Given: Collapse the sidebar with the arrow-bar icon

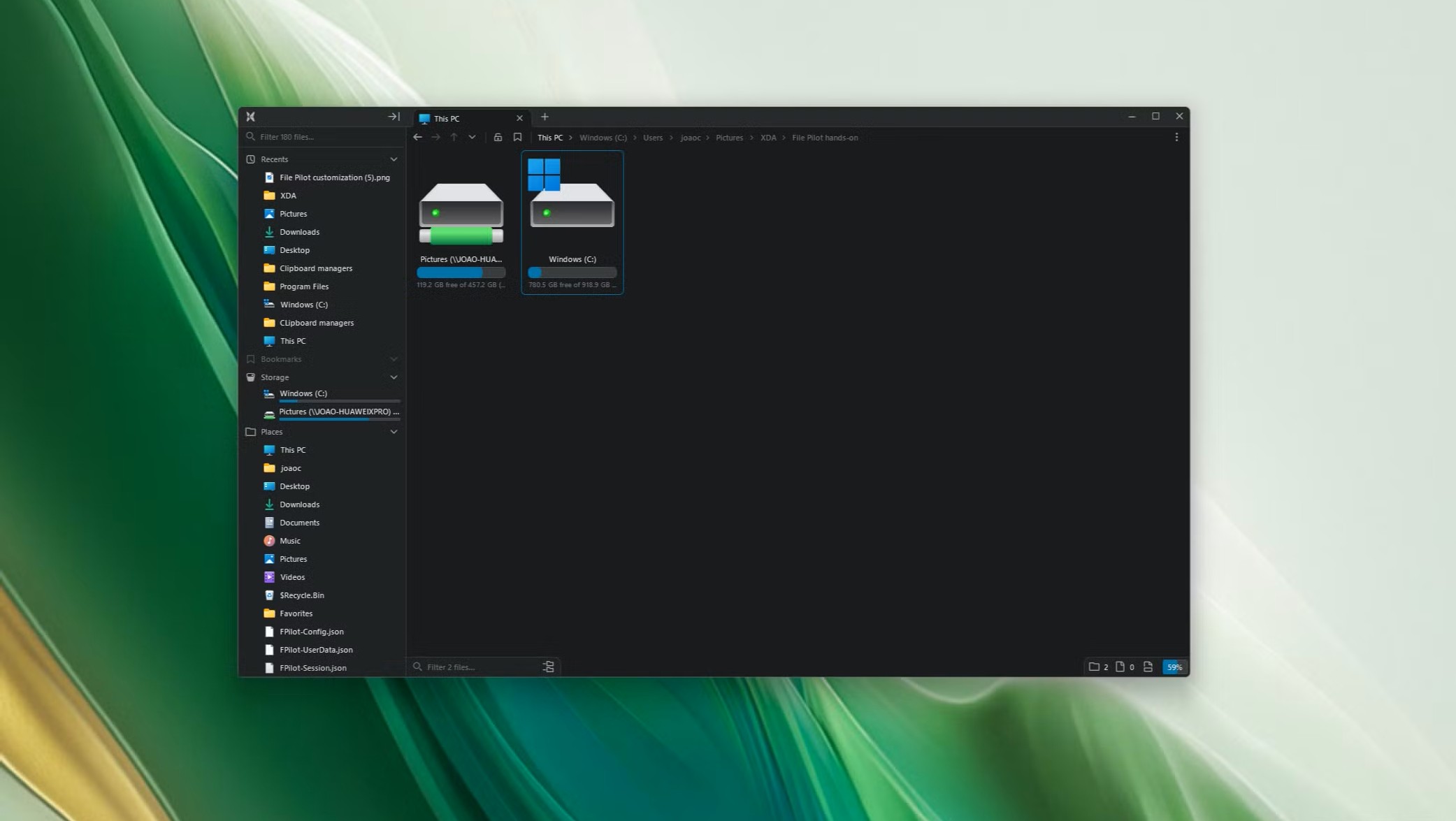Looking at the screenshot, I should [x=394, y=117].
